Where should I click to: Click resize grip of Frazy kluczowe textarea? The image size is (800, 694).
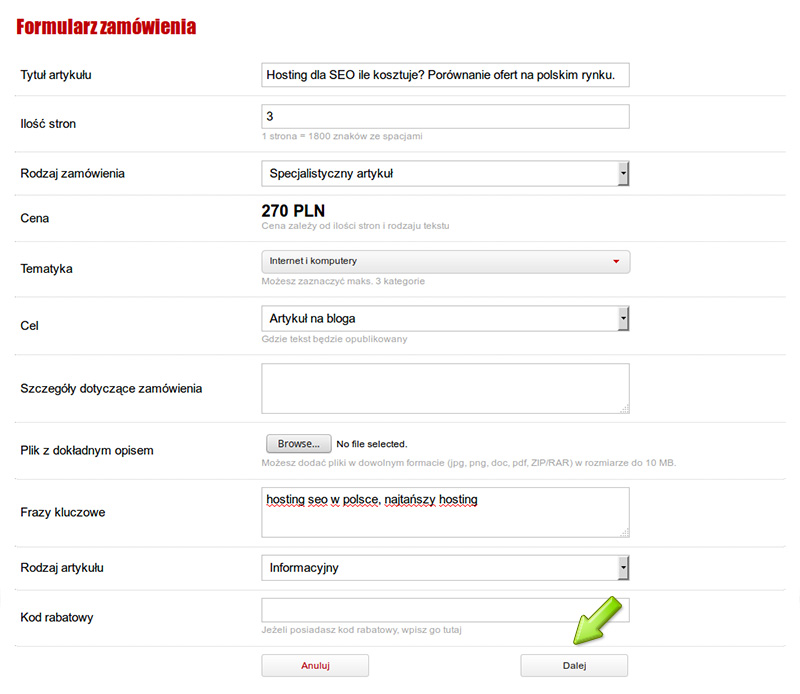pos(624,532)
